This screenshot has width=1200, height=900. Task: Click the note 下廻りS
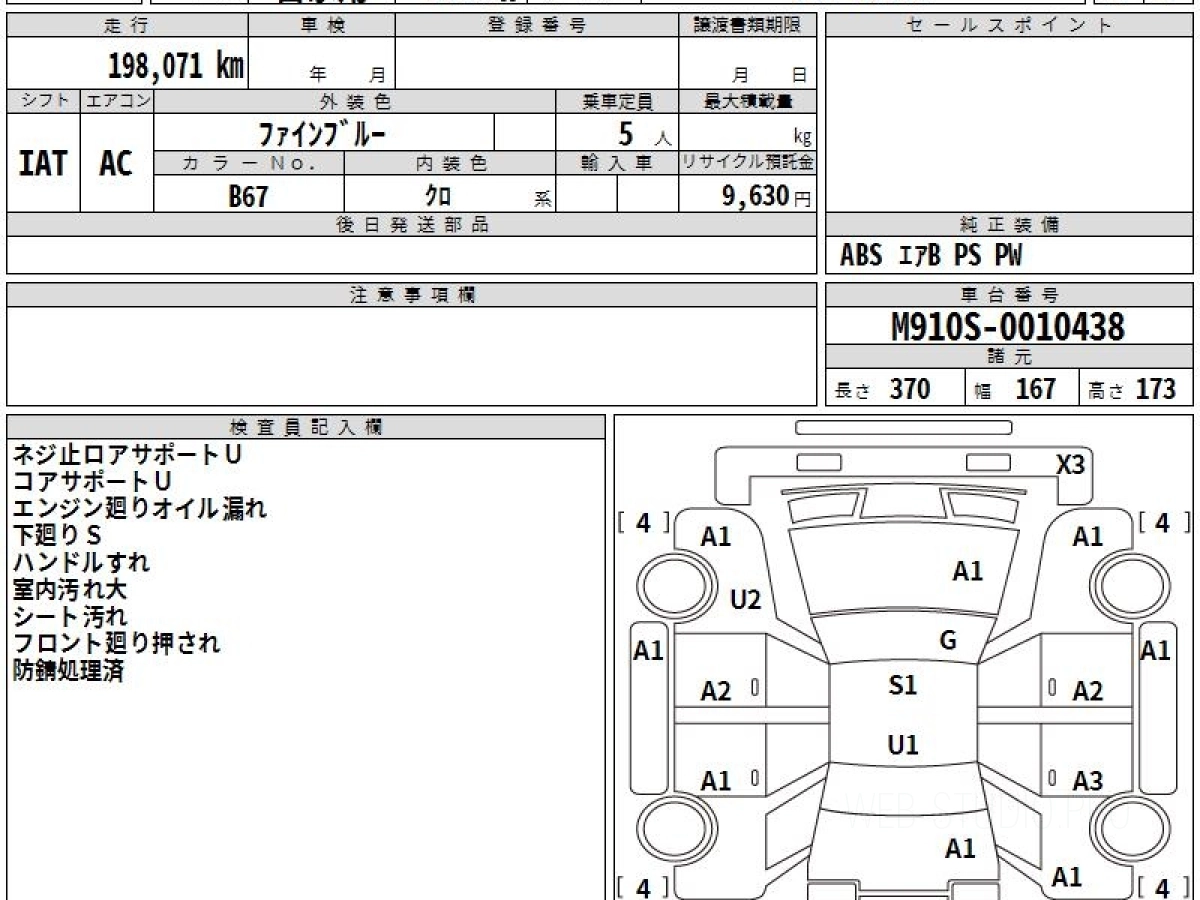click(57, 535)
